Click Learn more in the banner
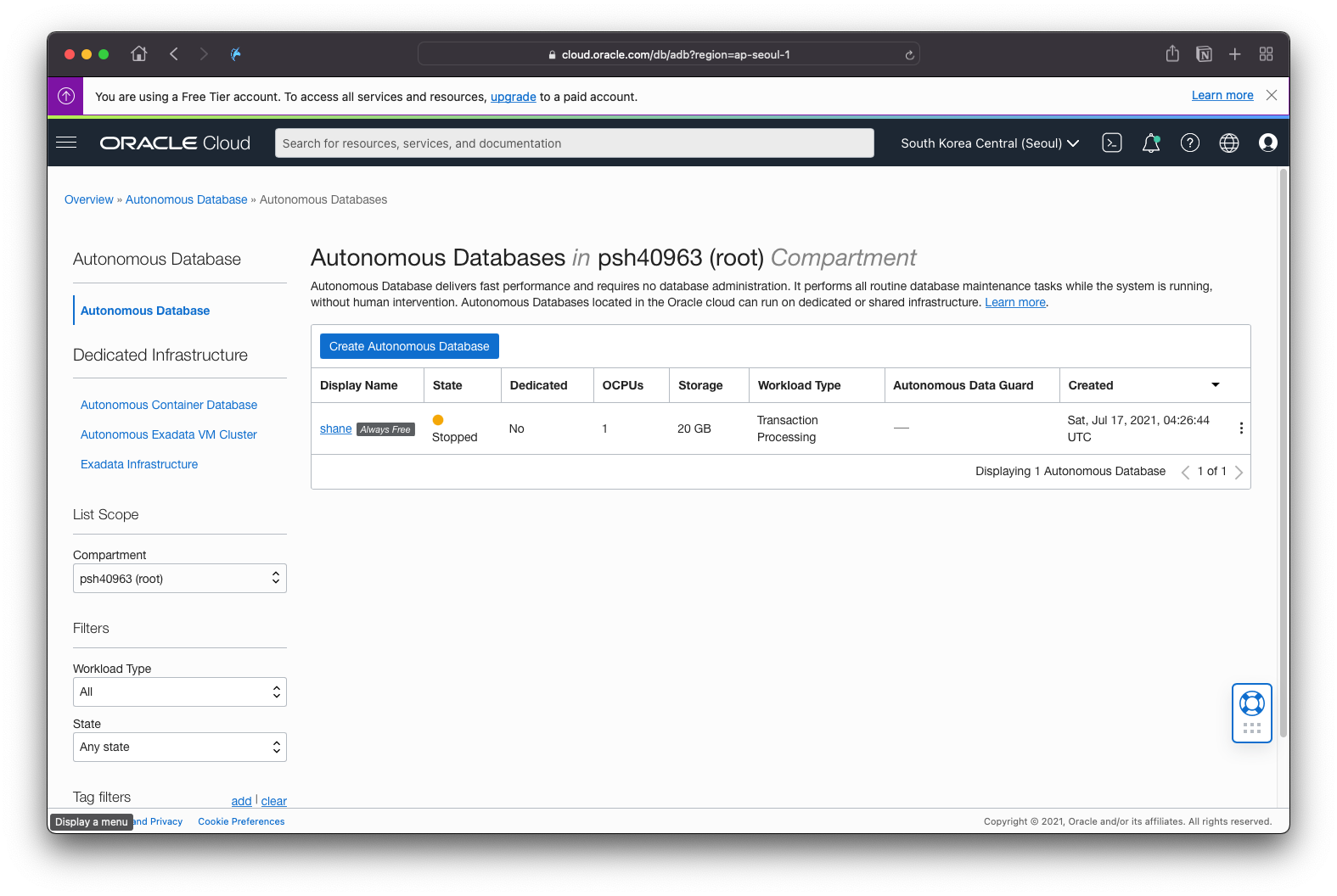Image resolution: width=1337 pixels, height=896 pixels. coord(1222,95)
